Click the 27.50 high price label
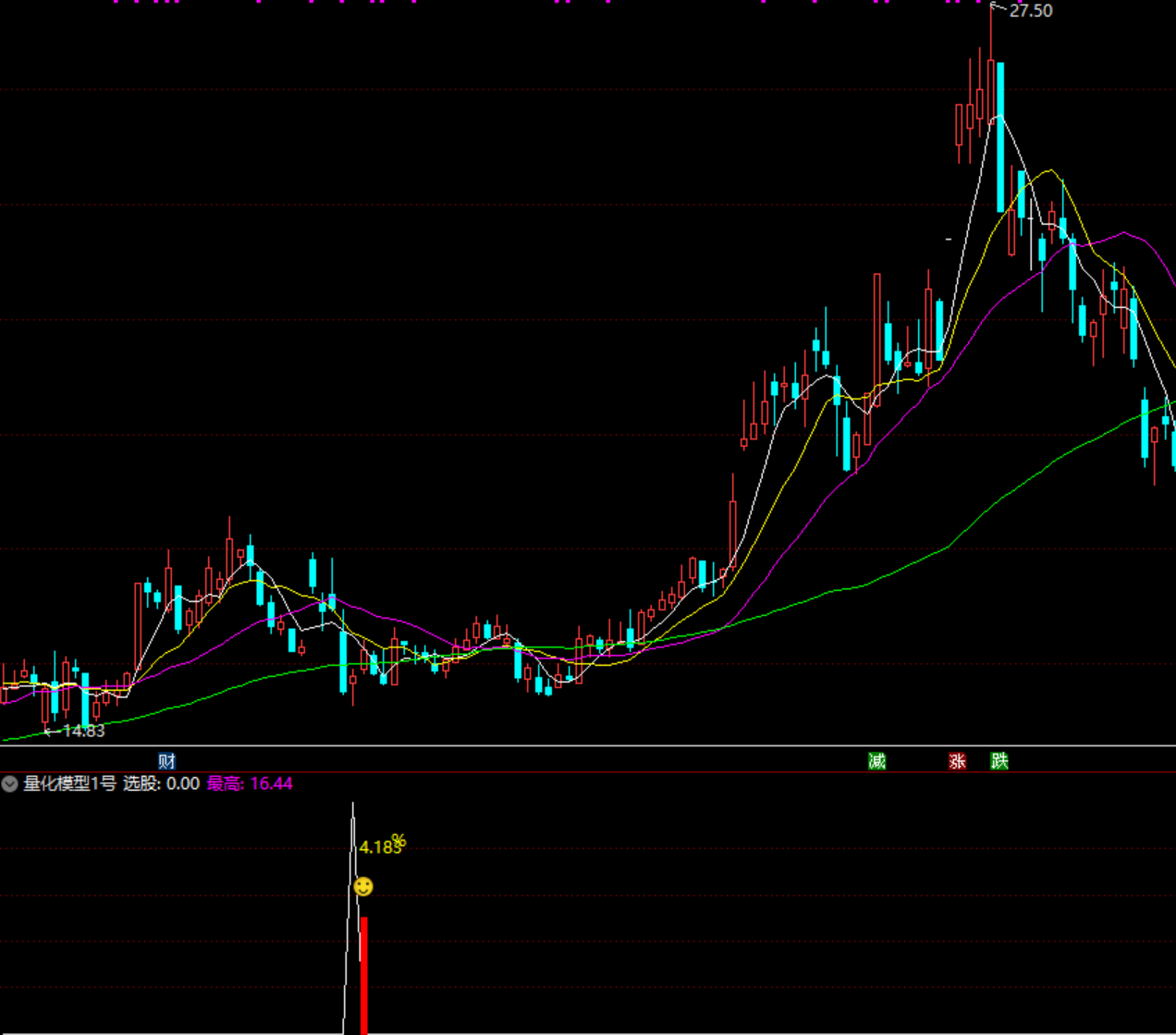 point(1030,11)
